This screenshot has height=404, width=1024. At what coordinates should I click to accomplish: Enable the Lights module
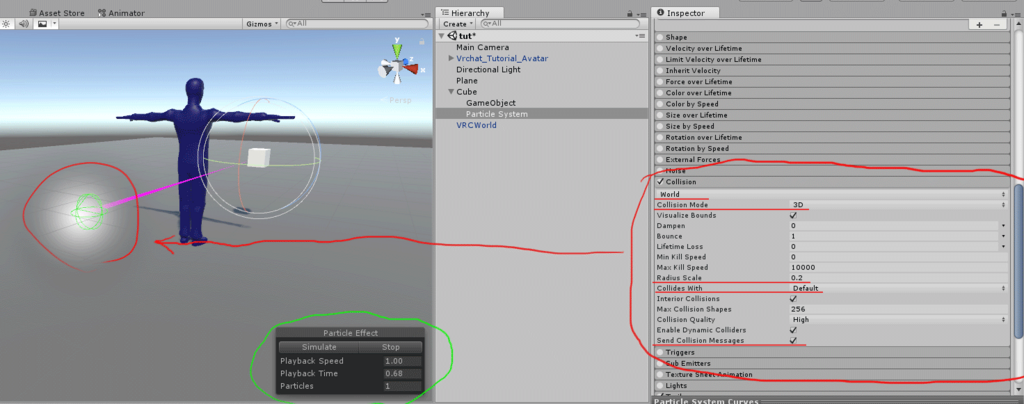click(660, 386)
